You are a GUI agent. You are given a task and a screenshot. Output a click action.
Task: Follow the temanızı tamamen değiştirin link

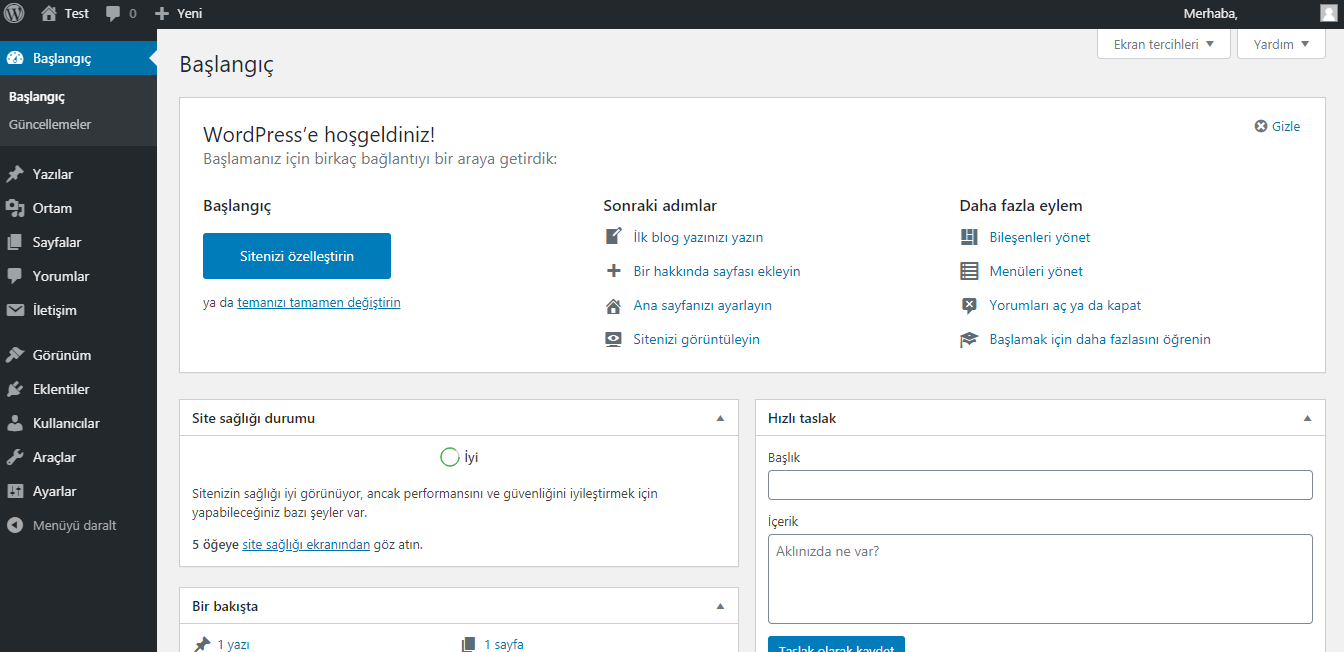pyautogui.click(x=319, y=302)
